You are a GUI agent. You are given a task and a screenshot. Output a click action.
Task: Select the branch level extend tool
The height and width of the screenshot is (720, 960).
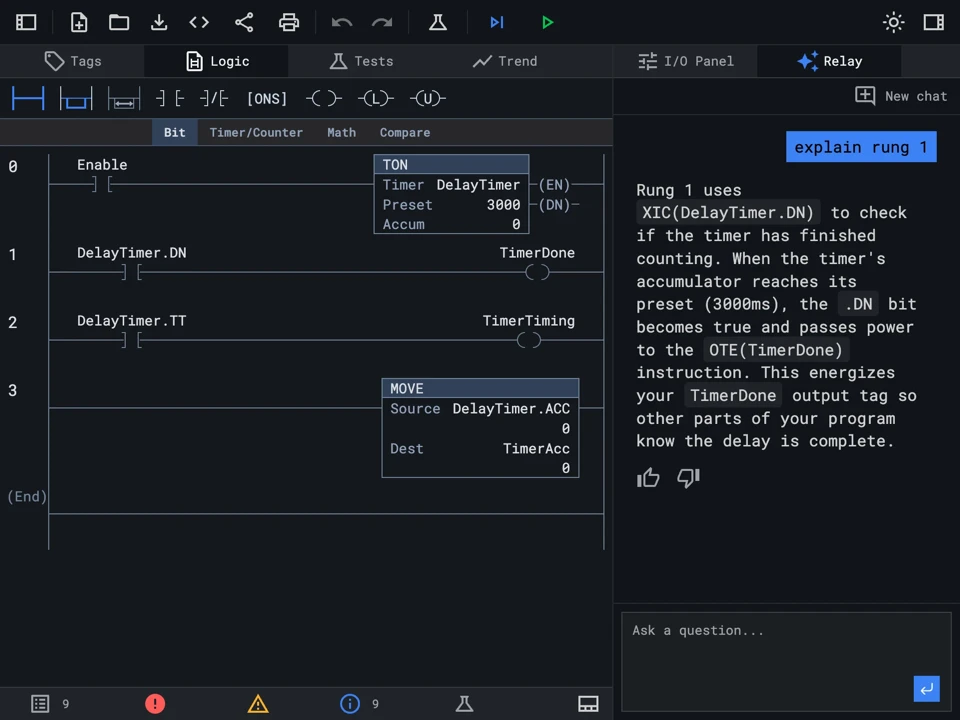point(124,99)
